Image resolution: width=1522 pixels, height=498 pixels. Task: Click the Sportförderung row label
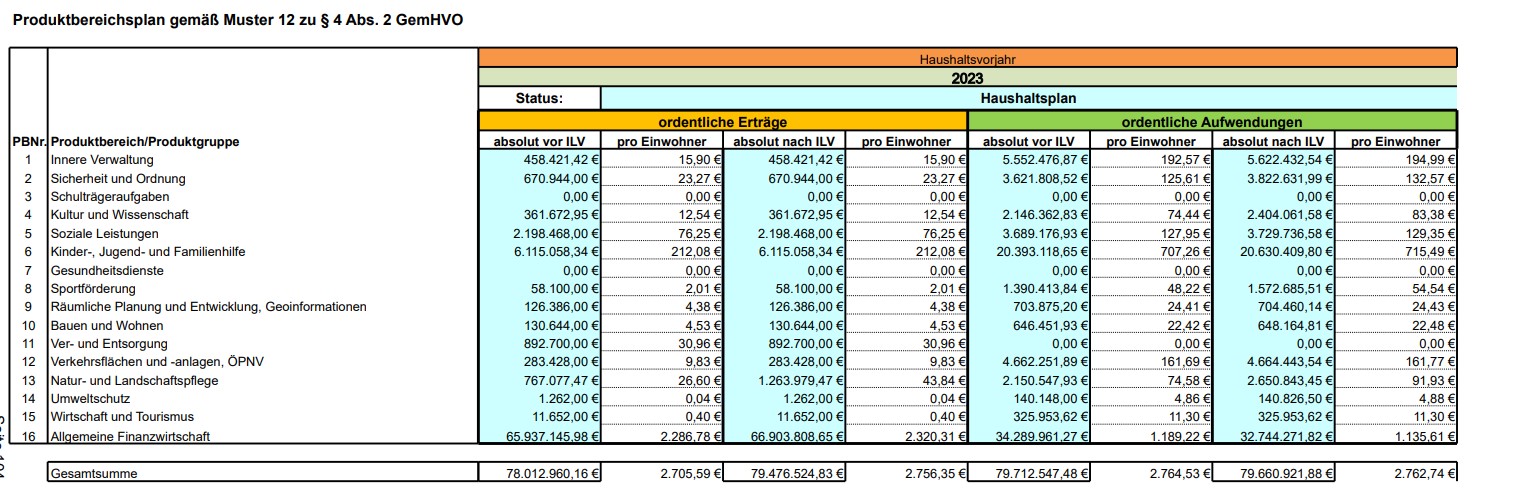[x=95, y=289]
